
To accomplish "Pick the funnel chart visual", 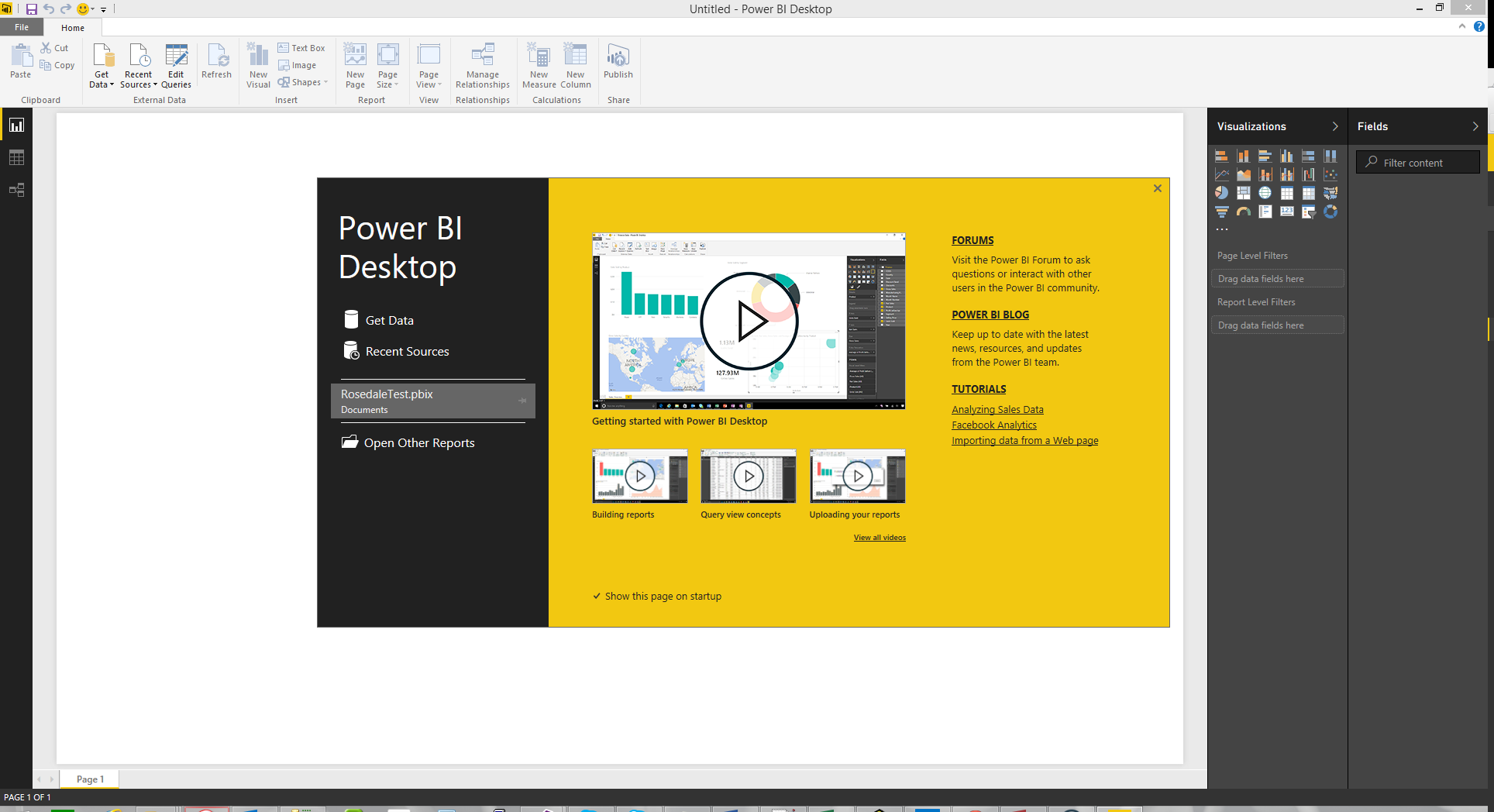I will tap(1221, 212).
